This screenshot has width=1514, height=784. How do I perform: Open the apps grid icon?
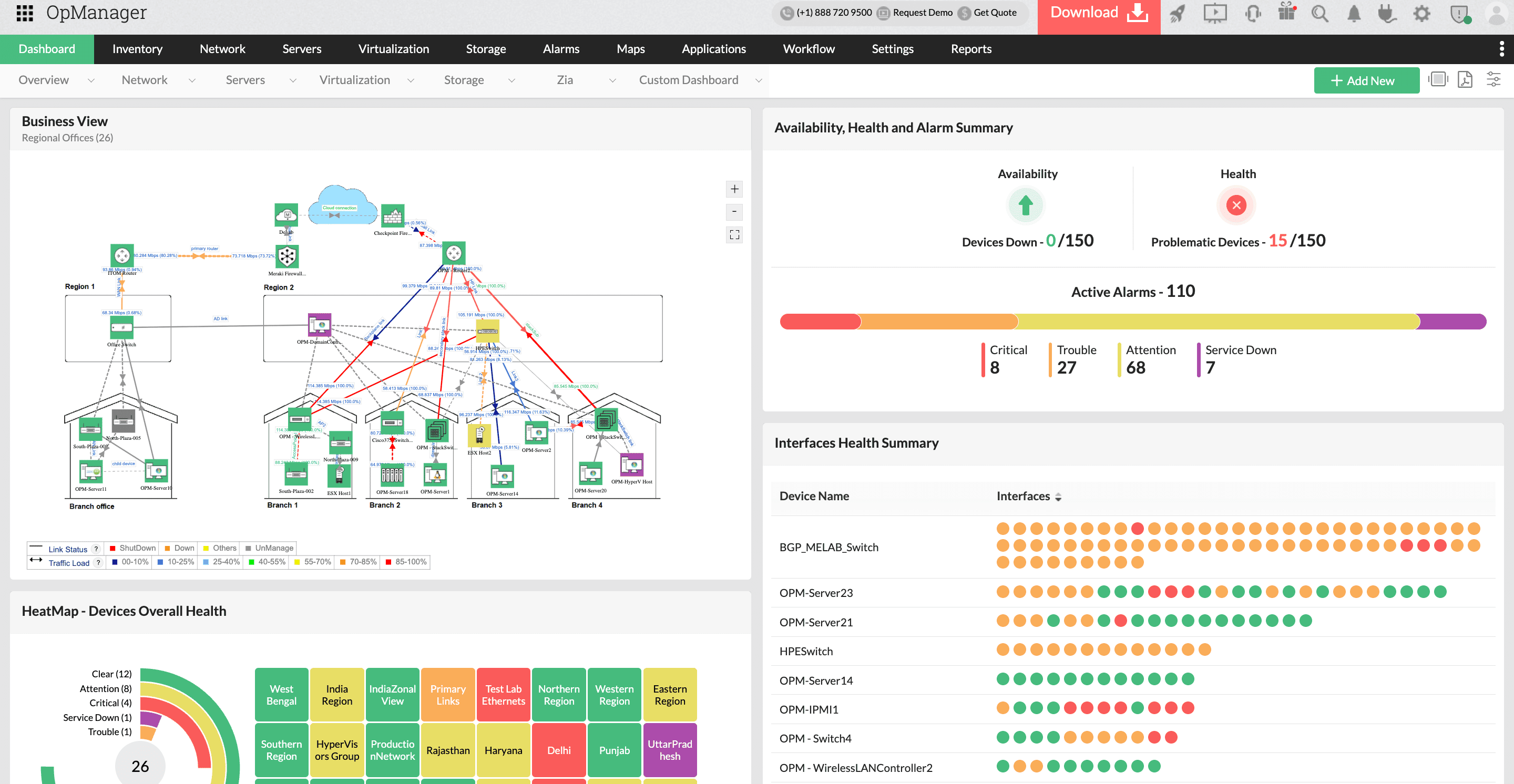(x=24, y=13)
